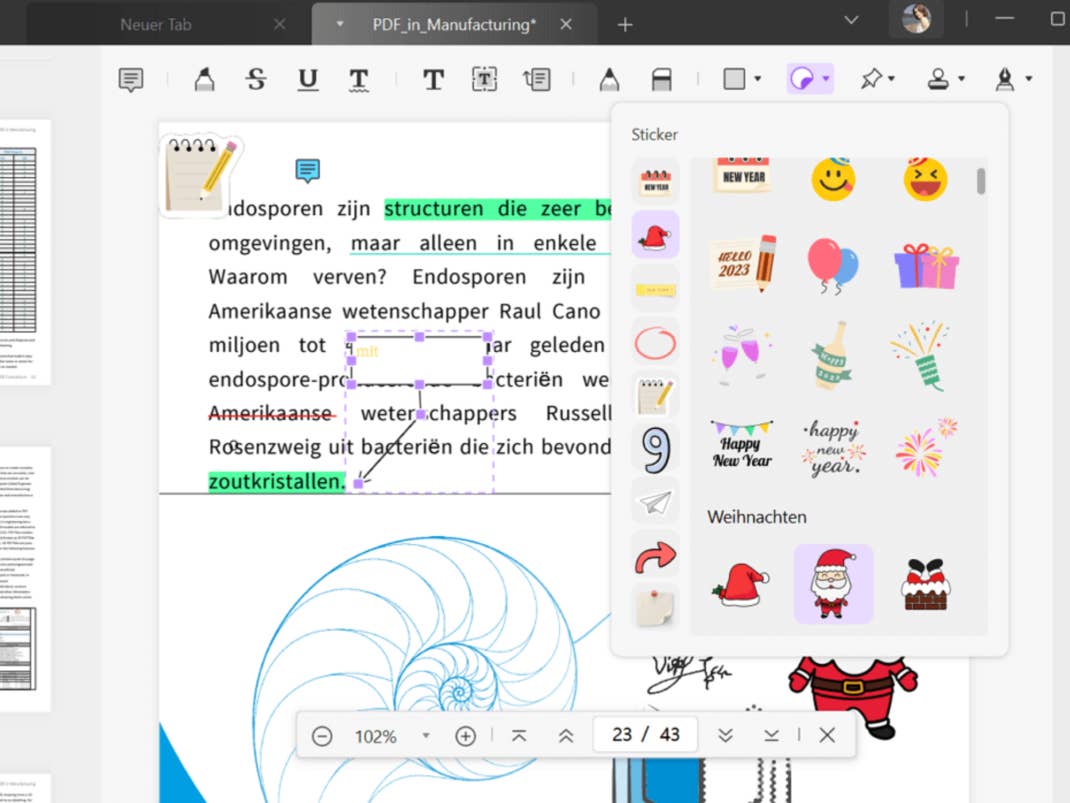Expand the rectangle shape dropdown

click(x=757, y=79)
